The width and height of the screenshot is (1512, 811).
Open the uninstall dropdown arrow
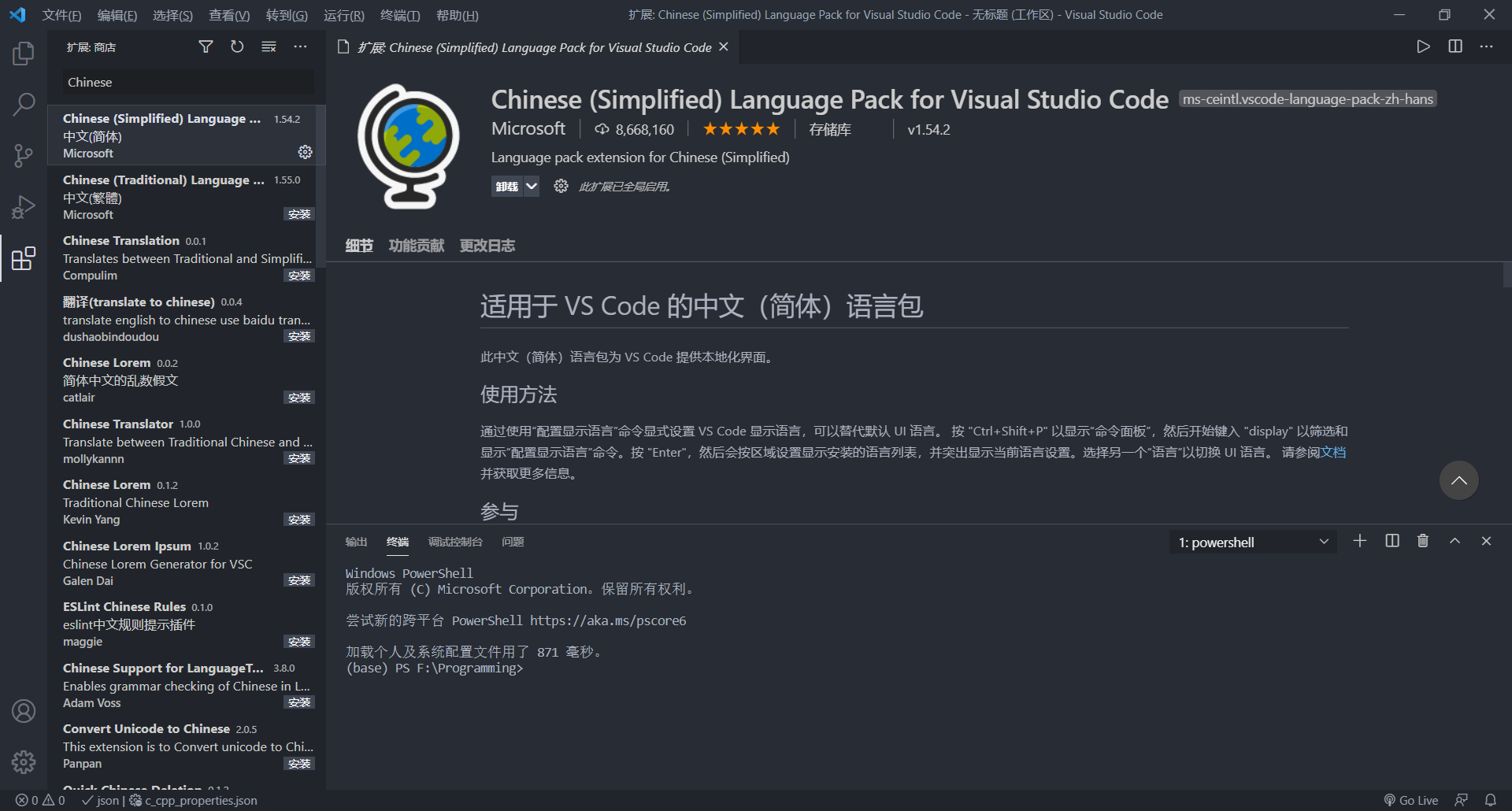tap(532, 187)
